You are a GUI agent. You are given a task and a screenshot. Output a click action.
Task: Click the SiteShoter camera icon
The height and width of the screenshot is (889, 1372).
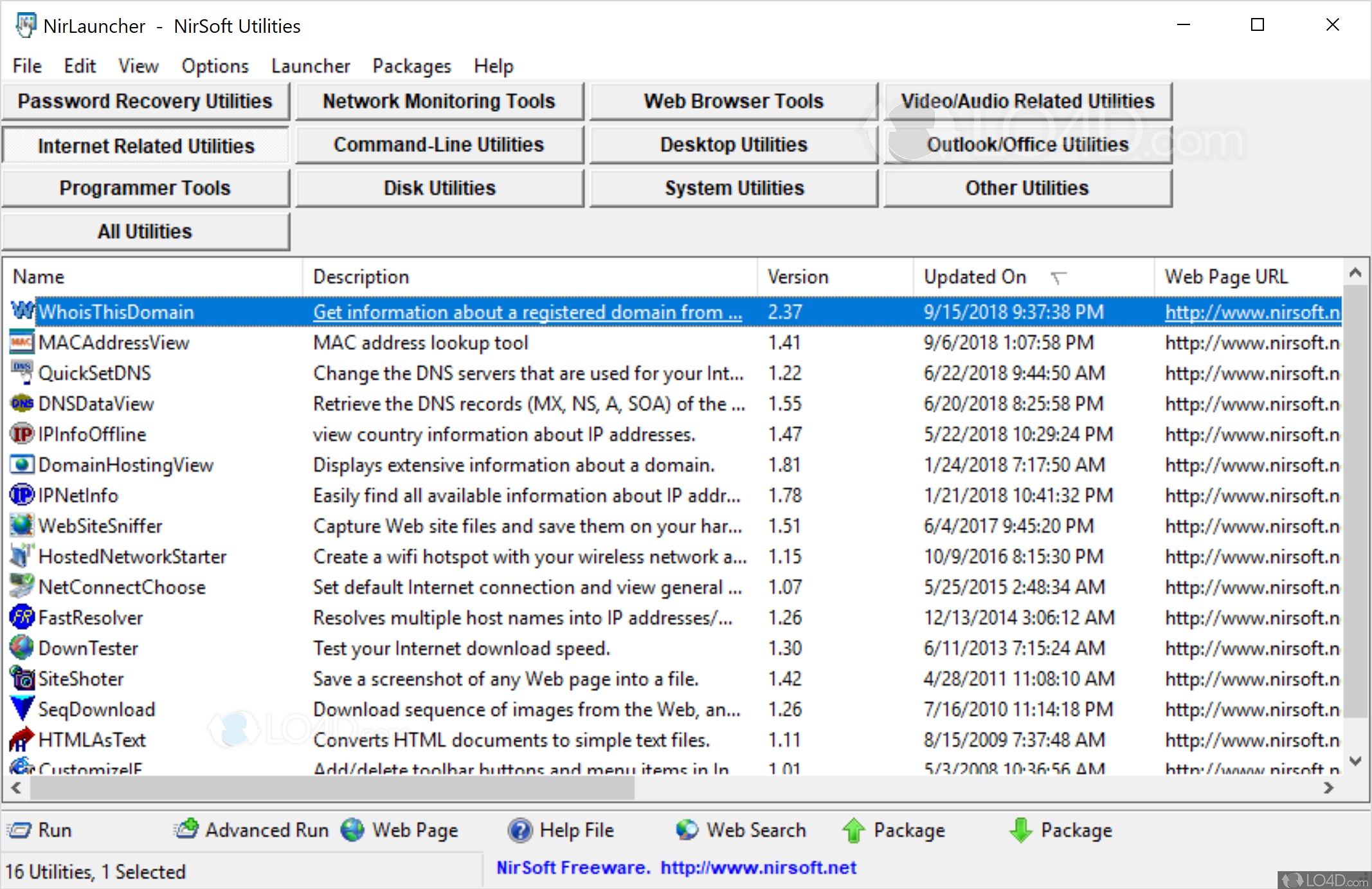(22, 679)
